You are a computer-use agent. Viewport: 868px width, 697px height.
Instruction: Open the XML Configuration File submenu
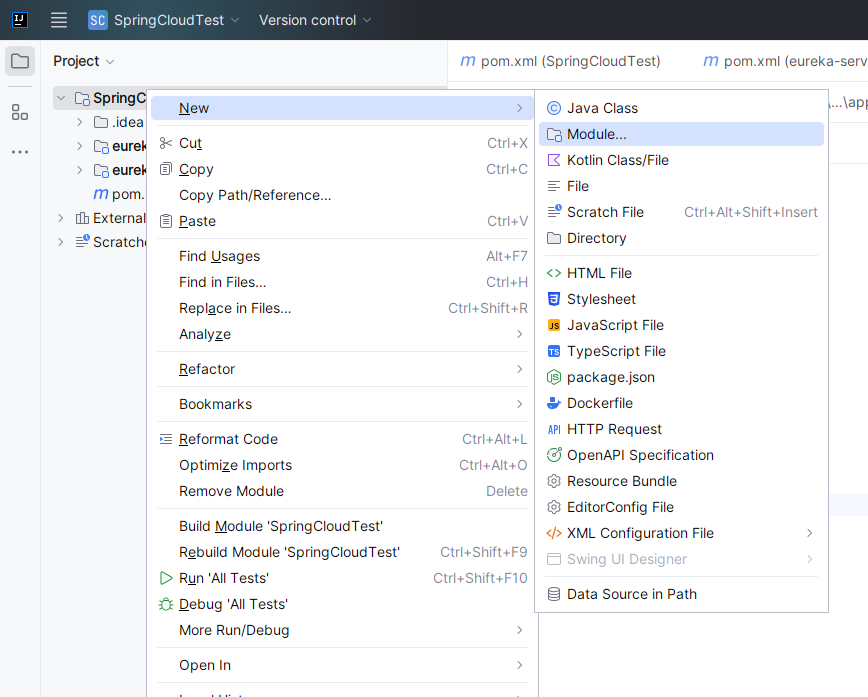pos(640,533)
